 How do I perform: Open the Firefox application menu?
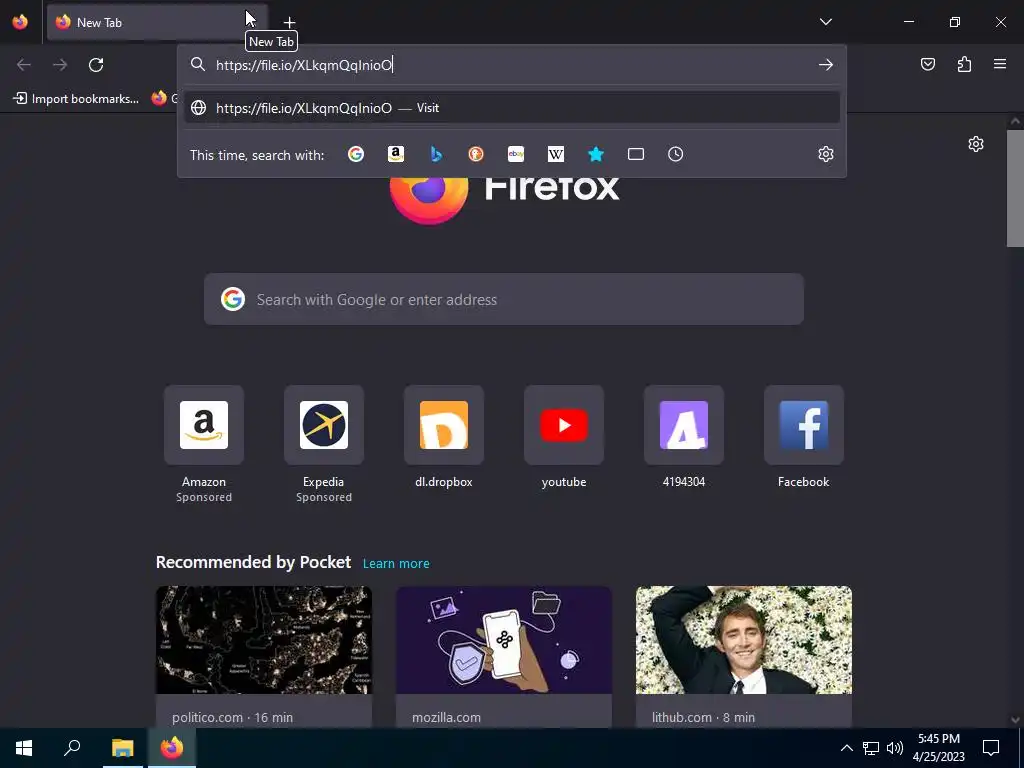(x=1000, y=64)
